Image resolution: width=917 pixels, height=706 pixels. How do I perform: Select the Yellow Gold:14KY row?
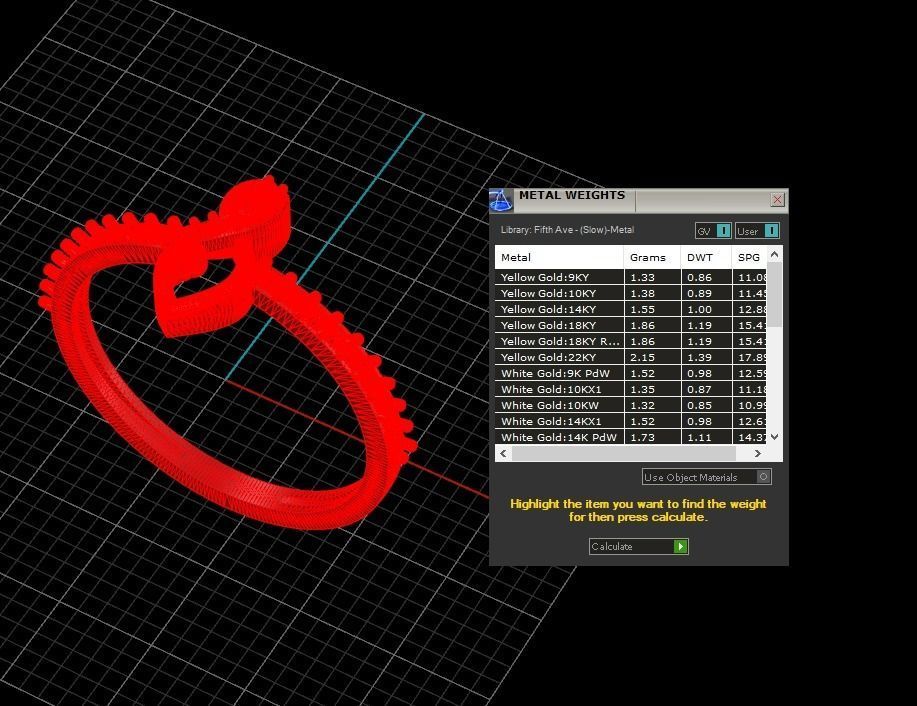click(x=630, y=309)
